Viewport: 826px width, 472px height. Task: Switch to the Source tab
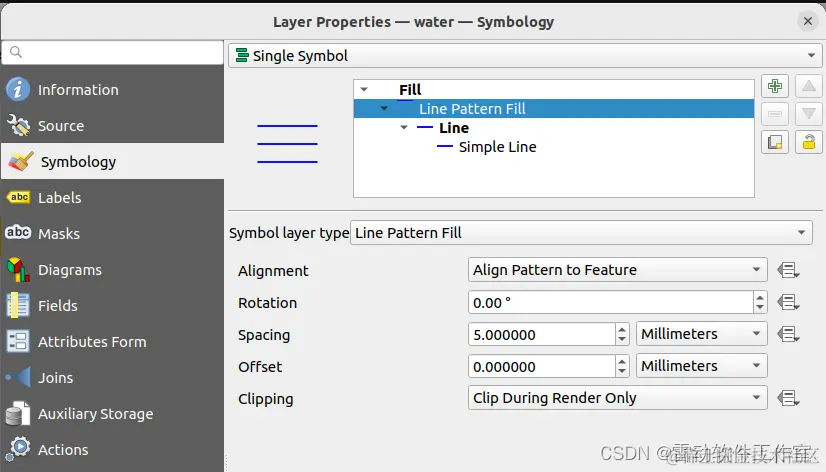coord(112,125)
